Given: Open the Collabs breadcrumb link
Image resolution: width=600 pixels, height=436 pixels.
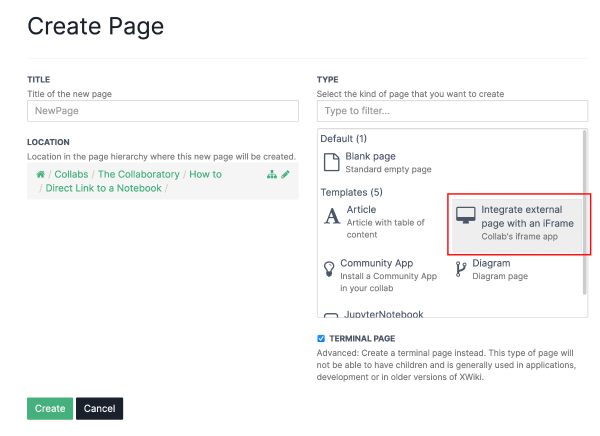Looking at the screenshot, I should point(71,175).
